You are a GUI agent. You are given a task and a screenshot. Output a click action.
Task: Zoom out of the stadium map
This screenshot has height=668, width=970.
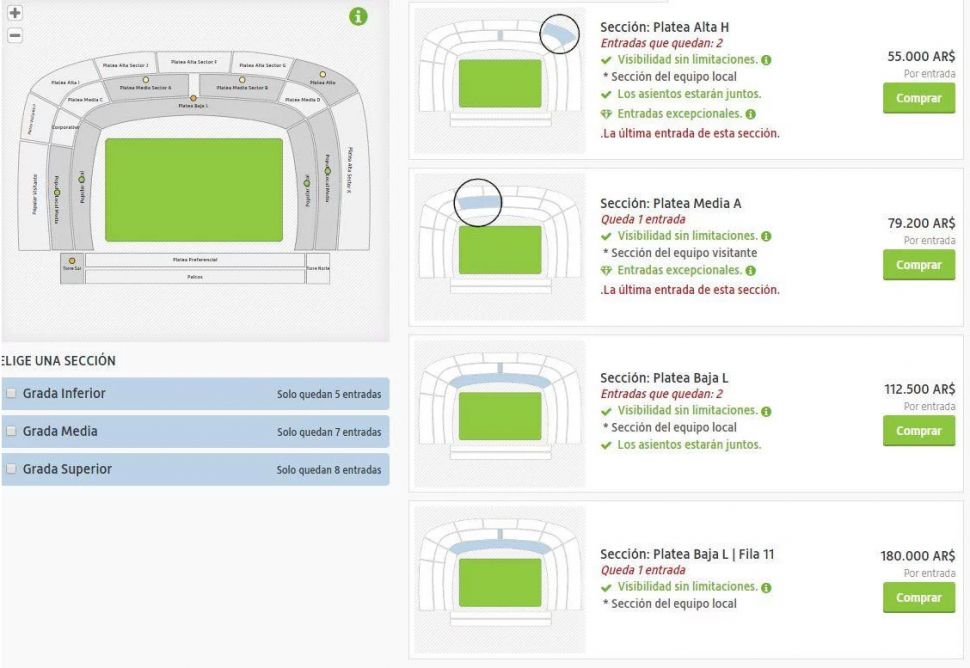tap(14, 35)
